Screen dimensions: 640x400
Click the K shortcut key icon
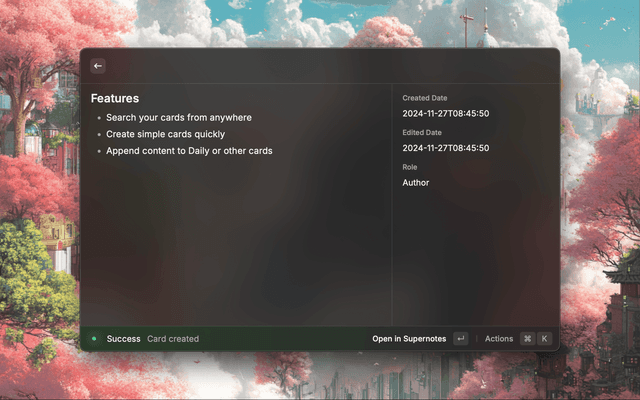click(x=545, y=339)
